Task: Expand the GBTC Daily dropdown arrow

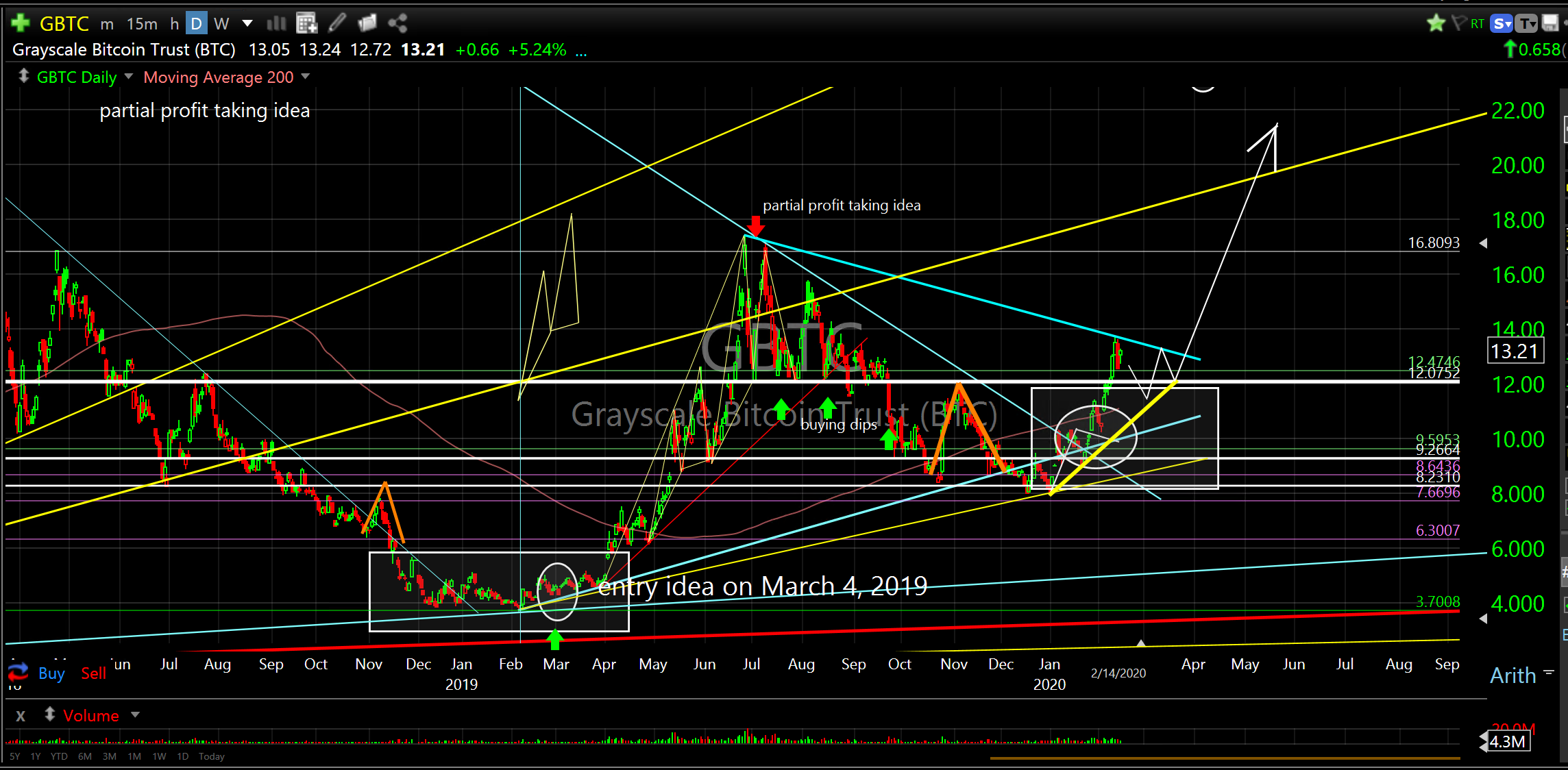Action: [128, 77]
